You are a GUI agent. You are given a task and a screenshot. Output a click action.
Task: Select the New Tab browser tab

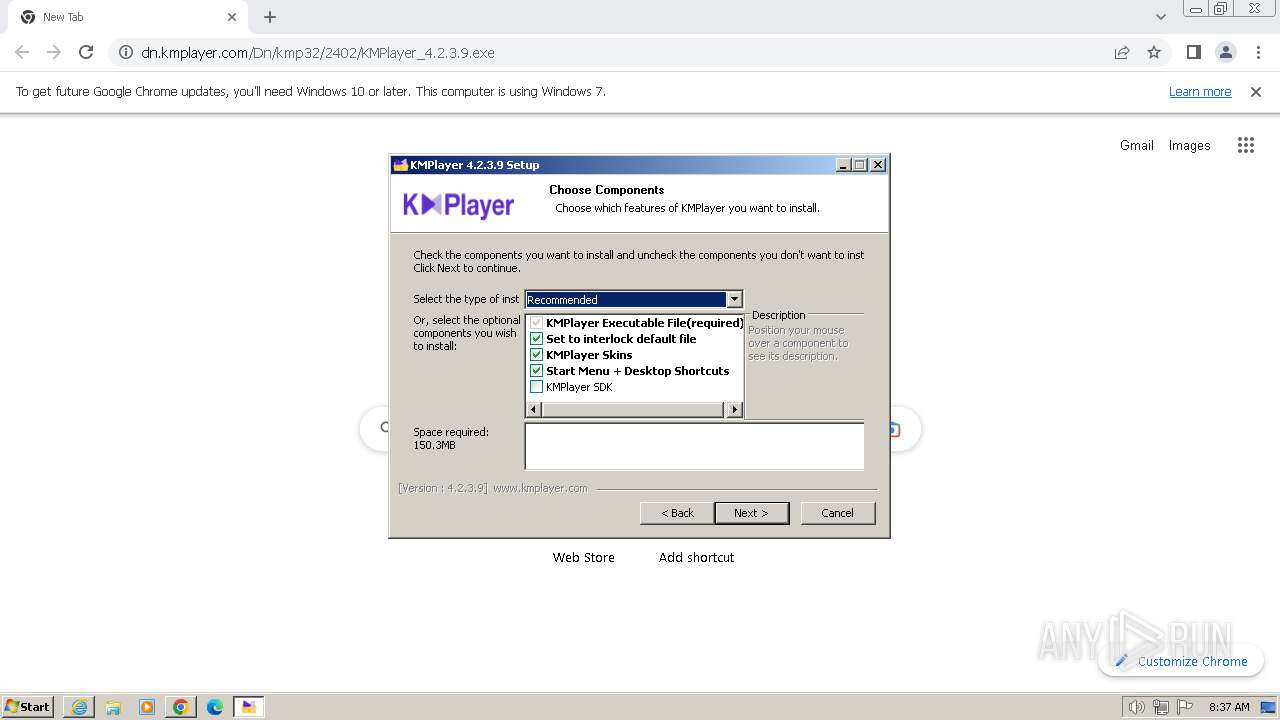[128, 17]
